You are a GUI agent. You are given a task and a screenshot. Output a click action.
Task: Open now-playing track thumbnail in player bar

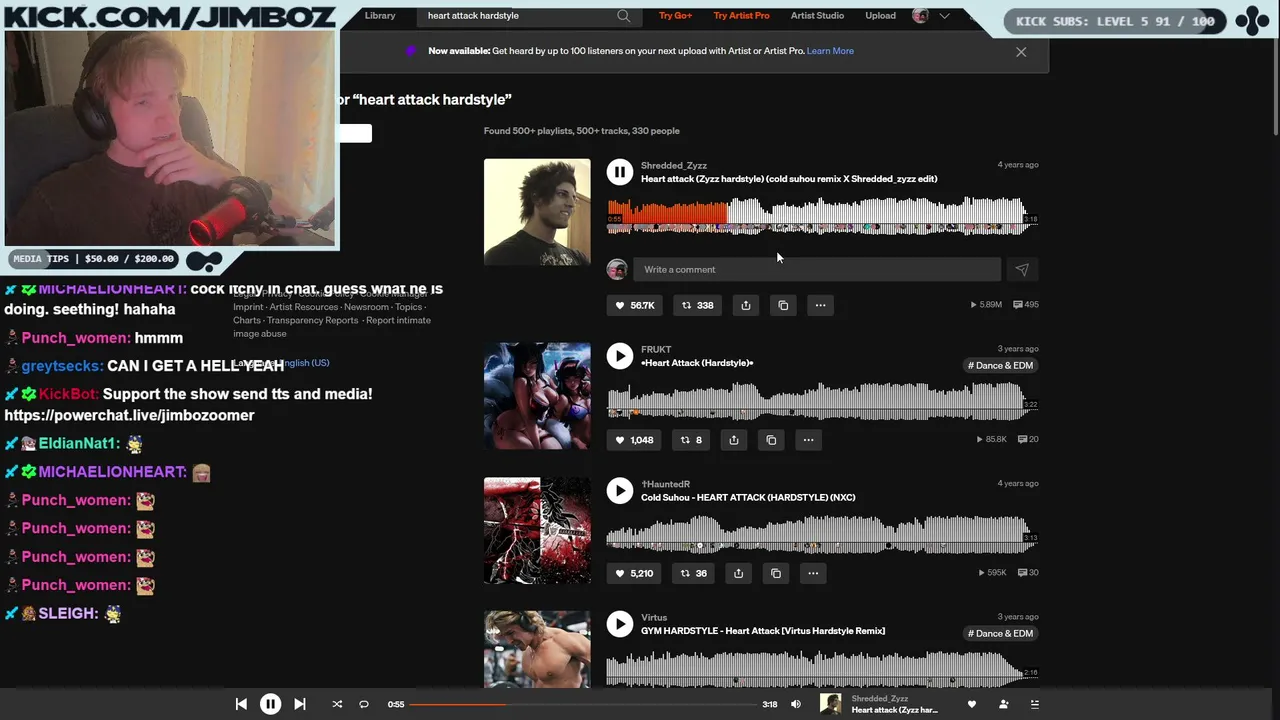[830, 704]
